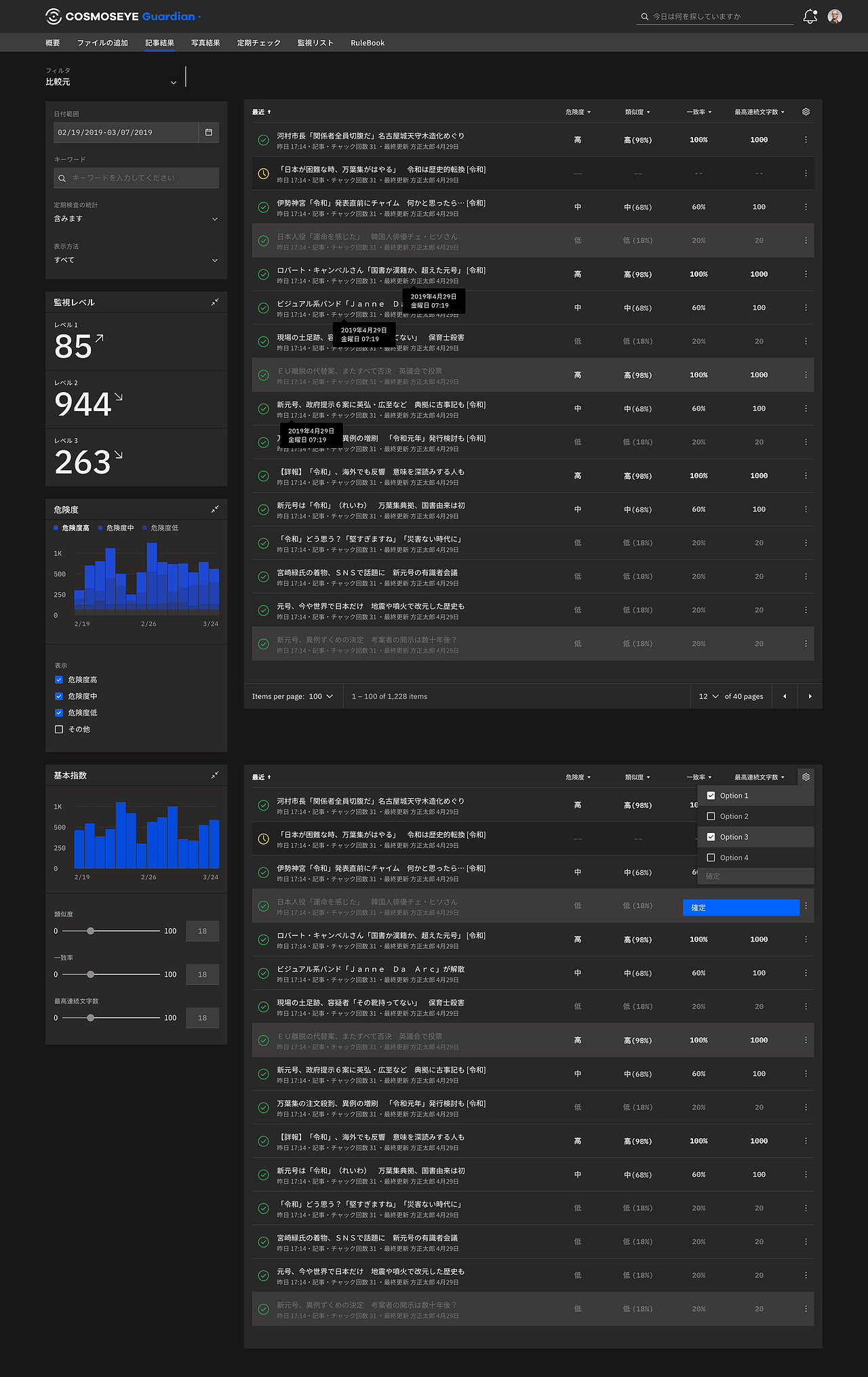The width and height of the screenshot is (868, 1377).
Task: Go to the next page with the right arrow
Action: point(810,697)
